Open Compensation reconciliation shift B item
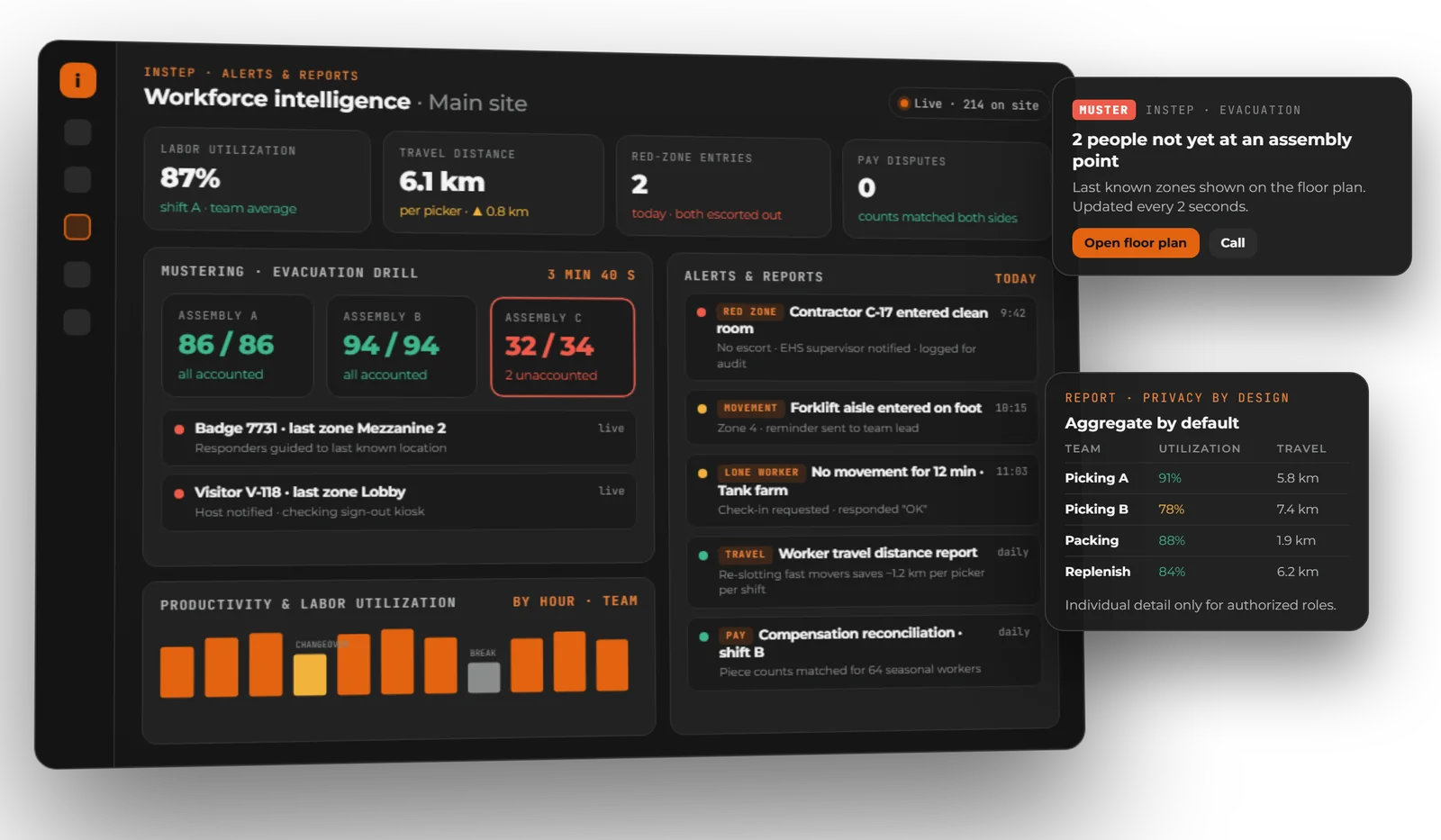1441x840 pixels. click(x=866, y=654)
